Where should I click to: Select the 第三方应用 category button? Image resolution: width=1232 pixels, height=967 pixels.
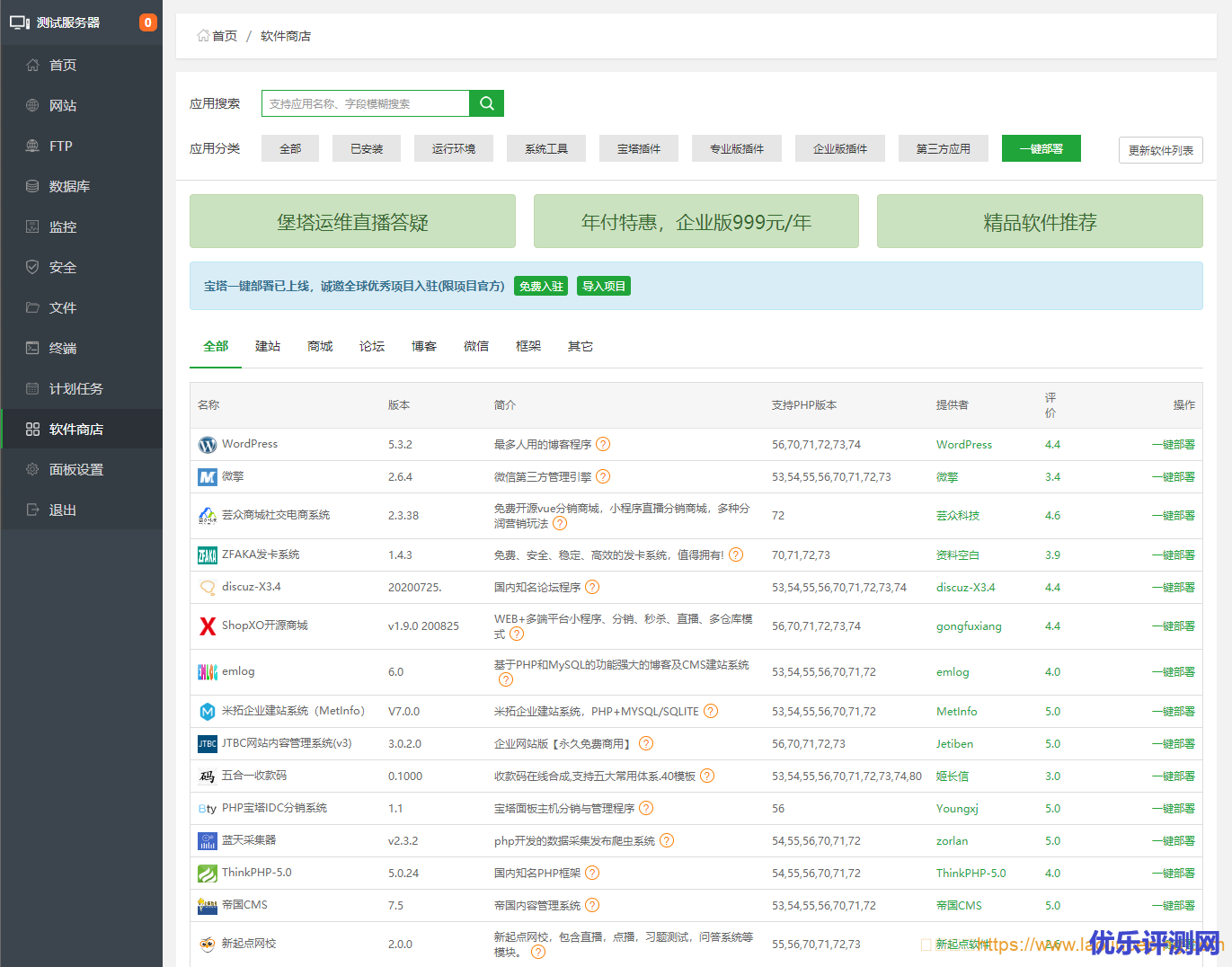click(x=944, y=148)
